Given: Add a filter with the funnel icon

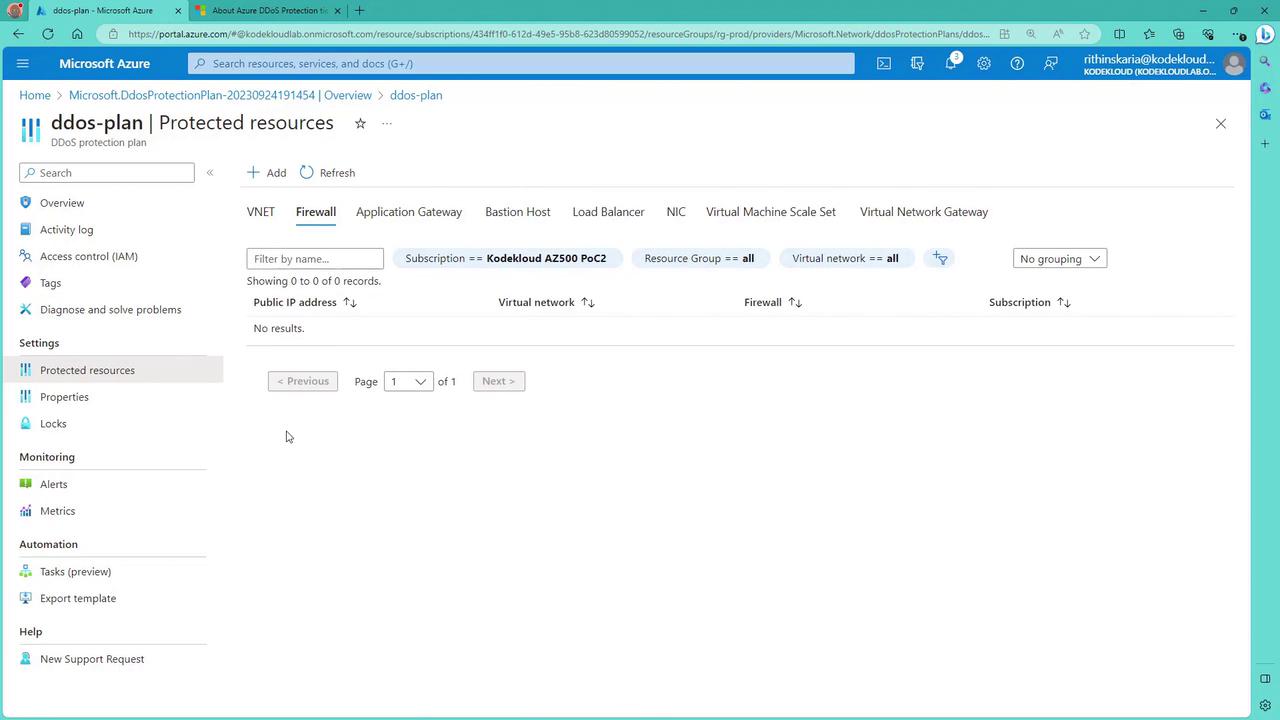Looking at the screenshot, I should (x=940, y=258).
